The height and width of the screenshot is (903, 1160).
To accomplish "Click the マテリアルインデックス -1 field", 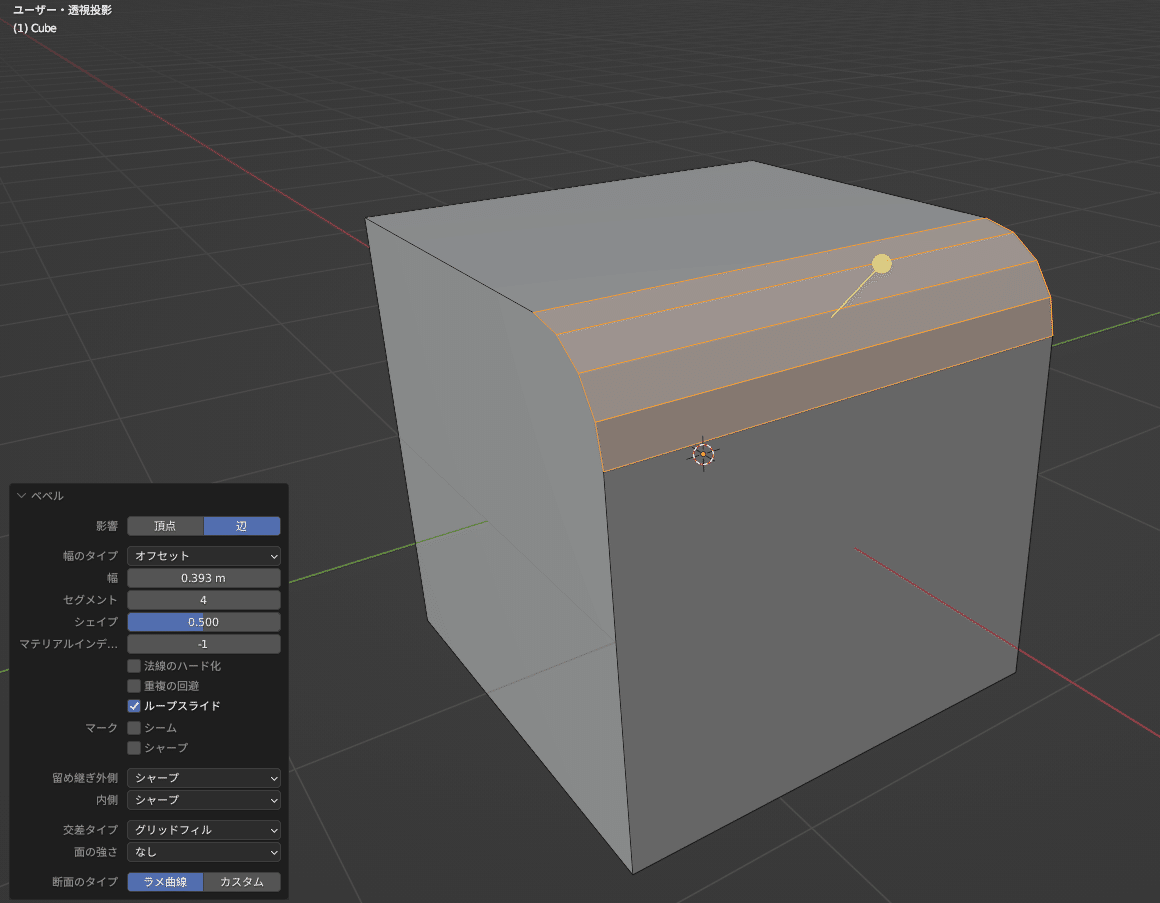I will tap(203, 644).
